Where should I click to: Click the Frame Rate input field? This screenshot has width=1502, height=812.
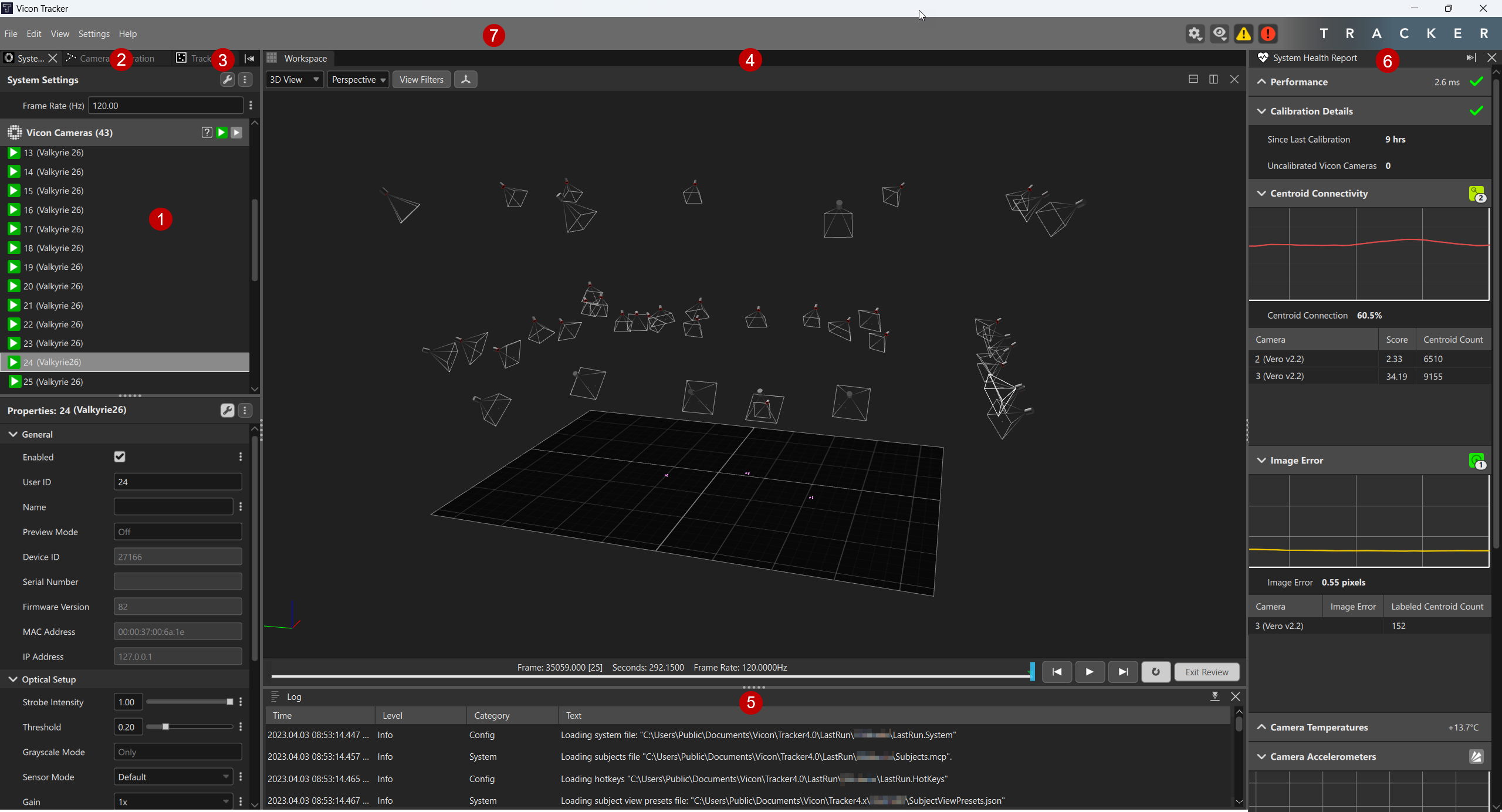pos(165,106)
